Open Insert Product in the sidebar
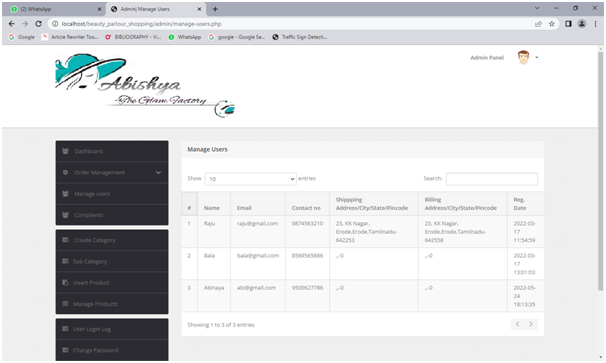The width and height of the screenshot is (606, 363). [112, 283]
